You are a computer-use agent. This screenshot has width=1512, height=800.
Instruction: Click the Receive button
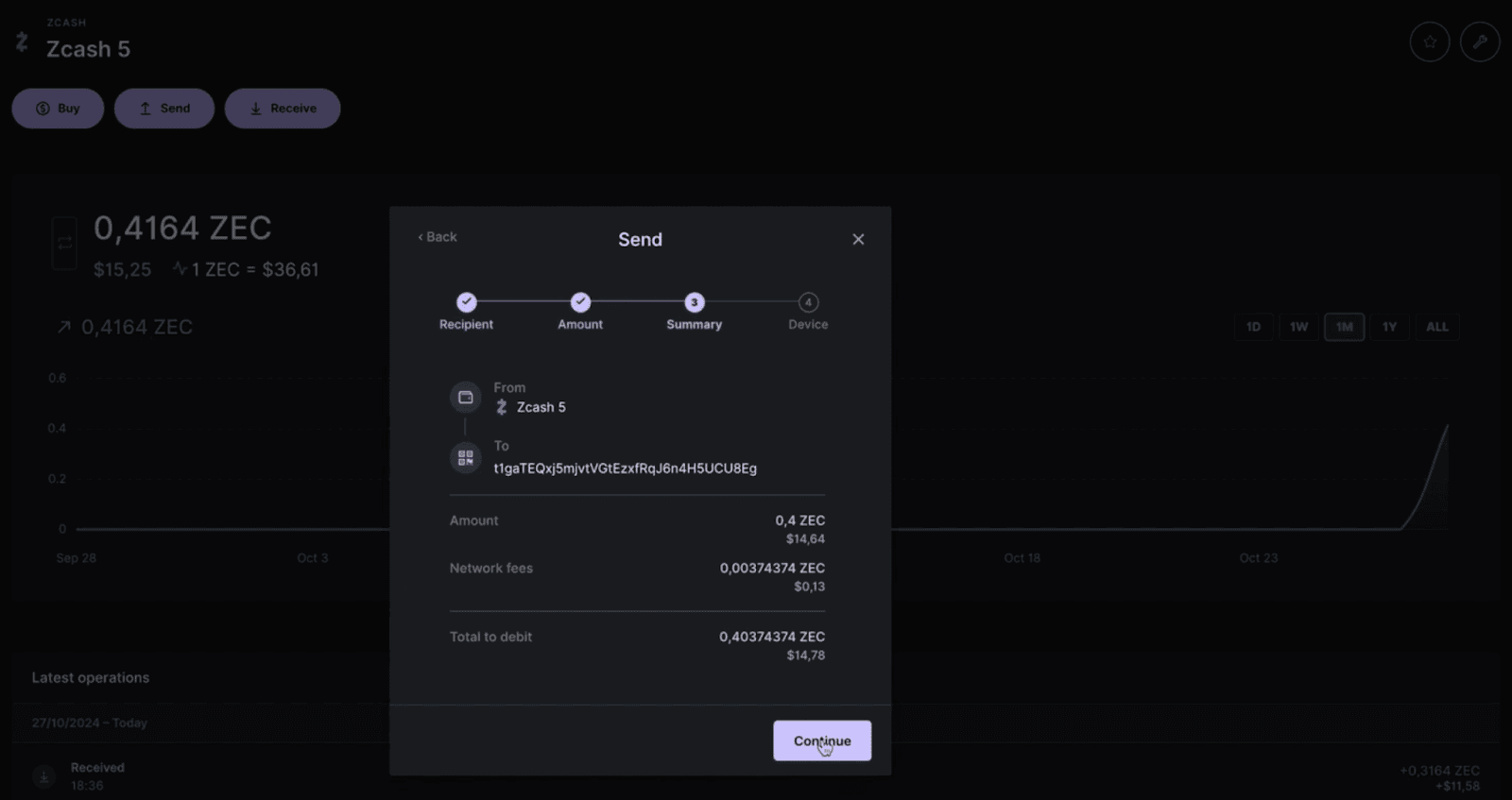point(283,109)
